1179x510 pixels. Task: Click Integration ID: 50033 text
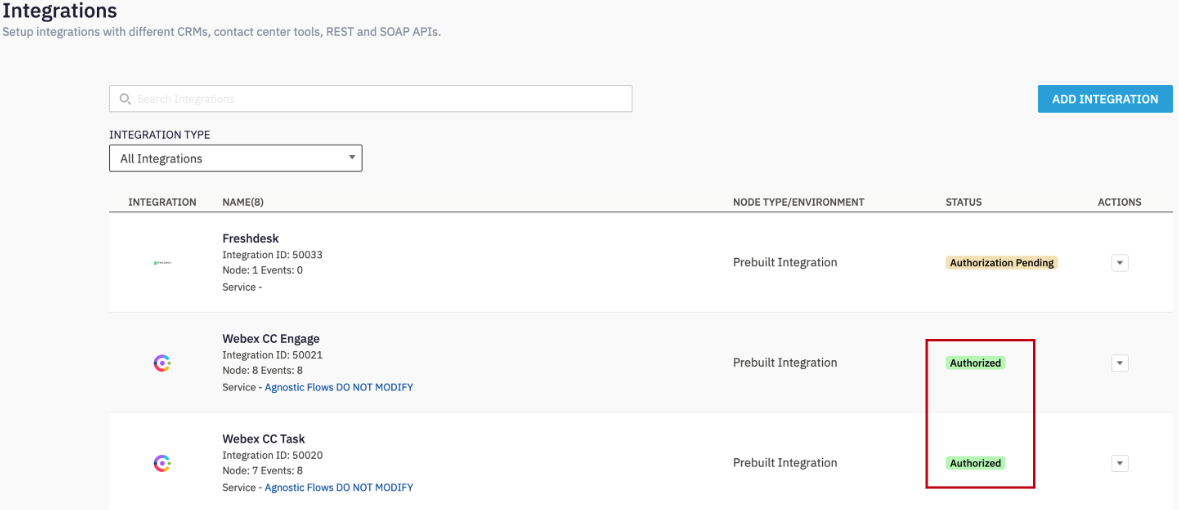point(272,255)
